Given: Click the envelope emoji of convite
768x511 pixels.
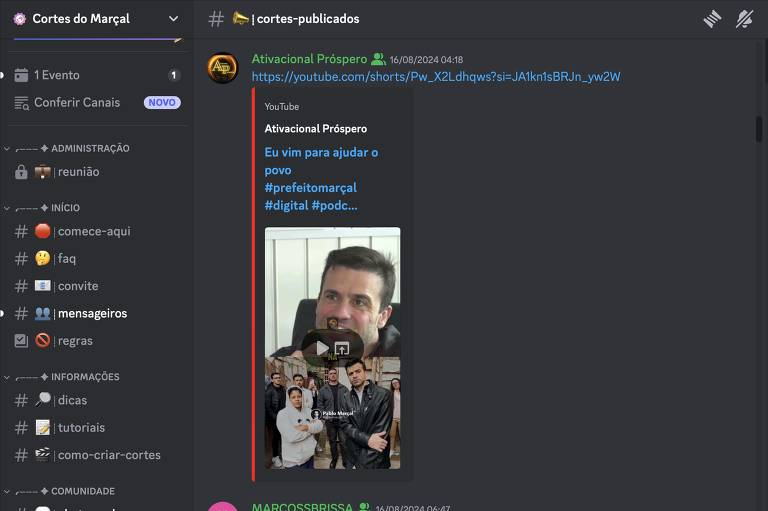Looking at the screenshot, I should coord(43,286).
